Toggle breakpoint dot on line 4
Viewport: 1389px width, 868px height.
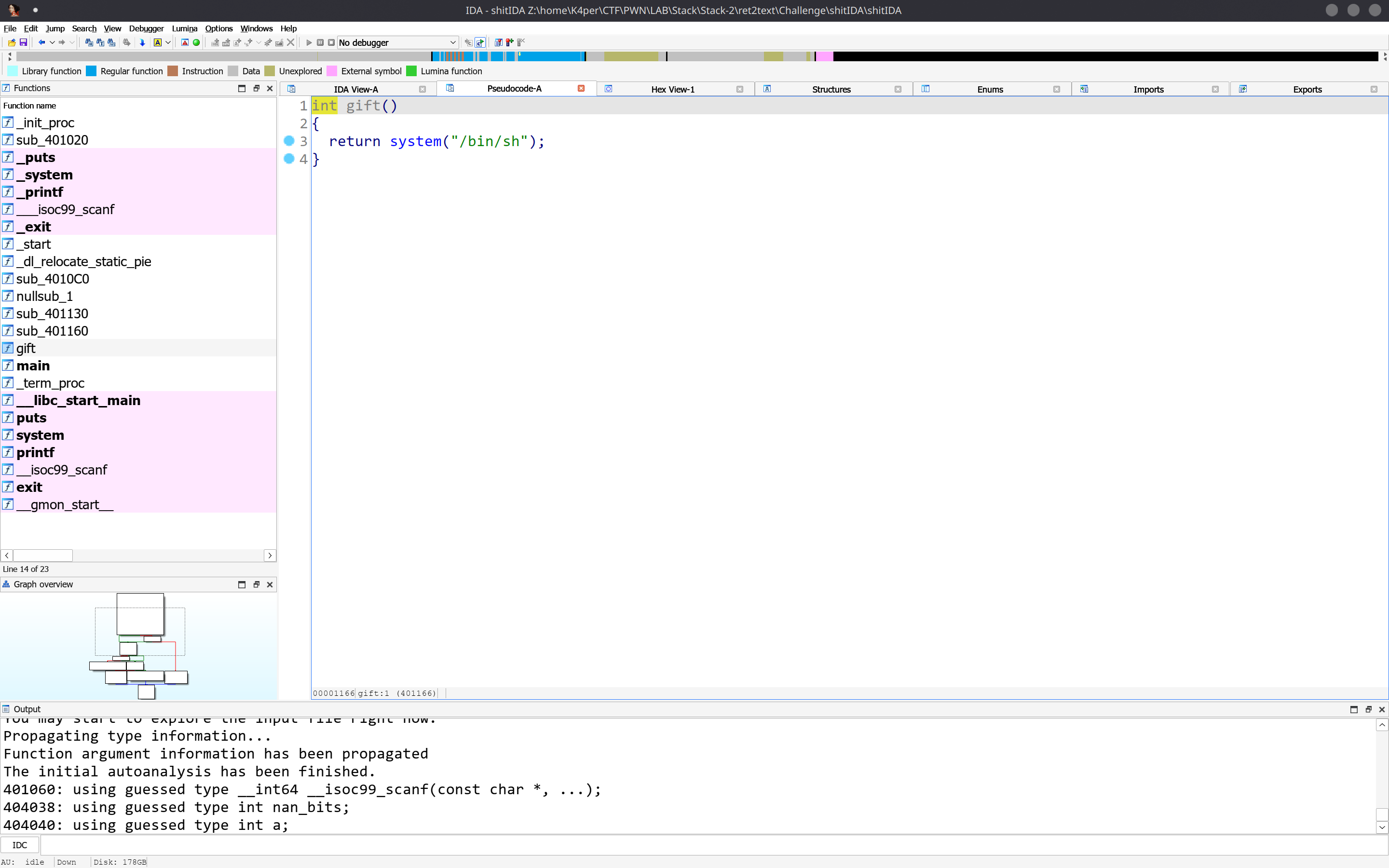[x=289, y=159]
